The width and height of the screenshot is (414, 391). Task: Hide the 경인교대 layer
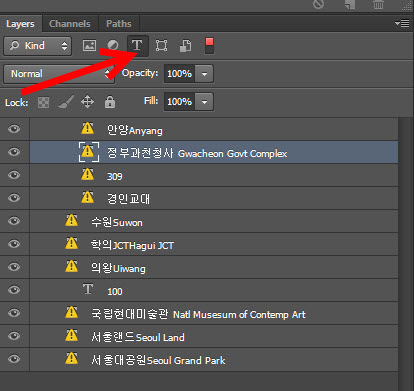click(14, 198)
